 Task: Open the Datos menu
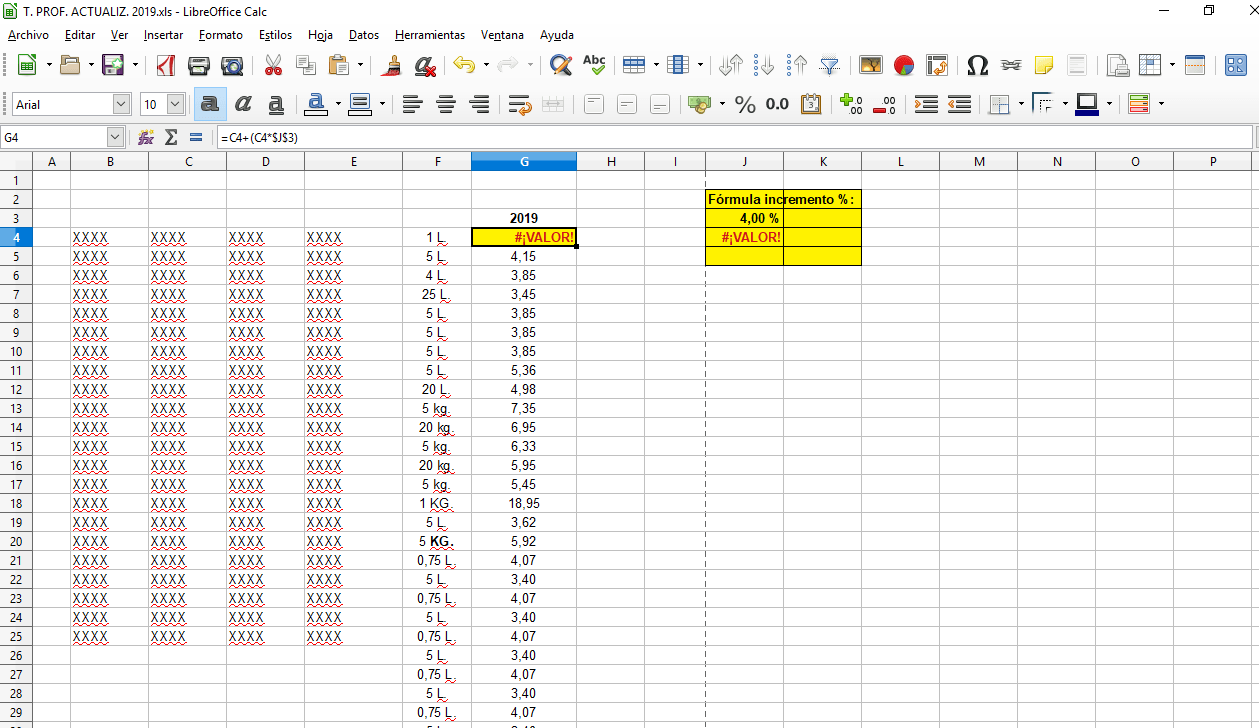(363, 35)
